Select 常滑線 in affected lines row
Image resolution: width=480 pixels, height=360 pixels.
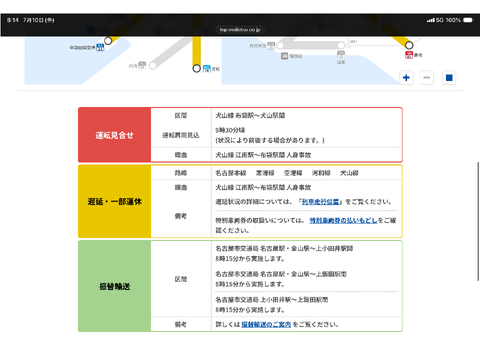click(x=265, y=173)
